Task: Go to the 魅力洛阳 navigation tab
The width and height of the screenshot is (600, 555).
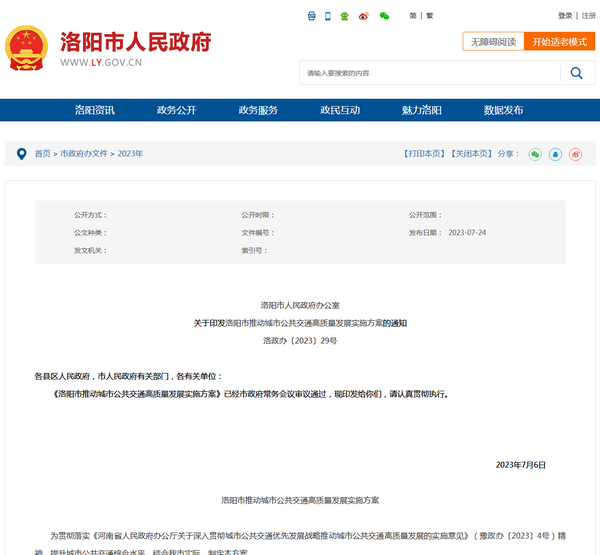Action: click(421, 110)
